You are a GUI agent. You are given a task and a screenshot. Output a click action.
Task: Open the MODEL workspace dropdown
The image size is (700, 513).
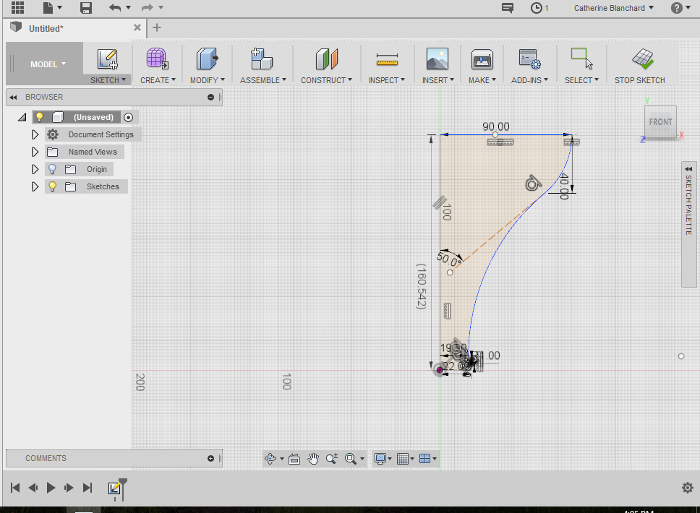pyautogui.click(x=48, y=64)
